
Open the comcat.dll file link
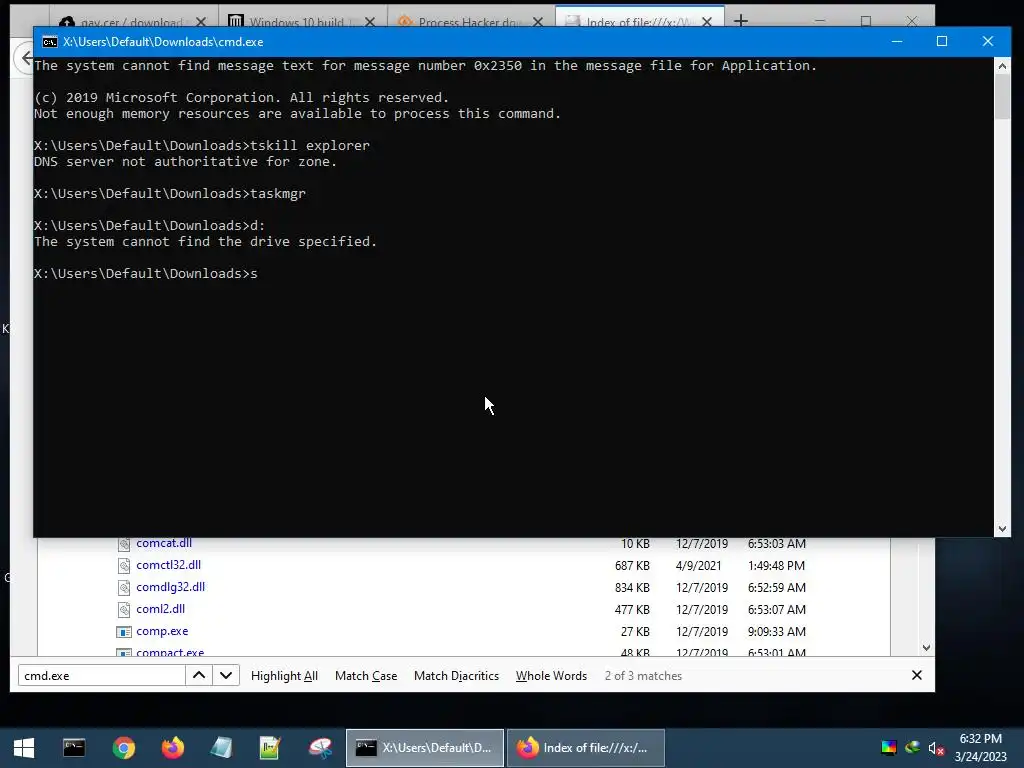(164, 543)
